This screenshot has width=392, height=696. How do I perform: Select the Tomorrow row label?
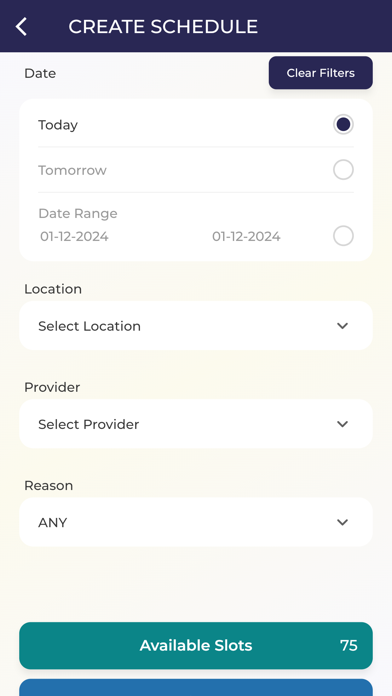(72, 170)
